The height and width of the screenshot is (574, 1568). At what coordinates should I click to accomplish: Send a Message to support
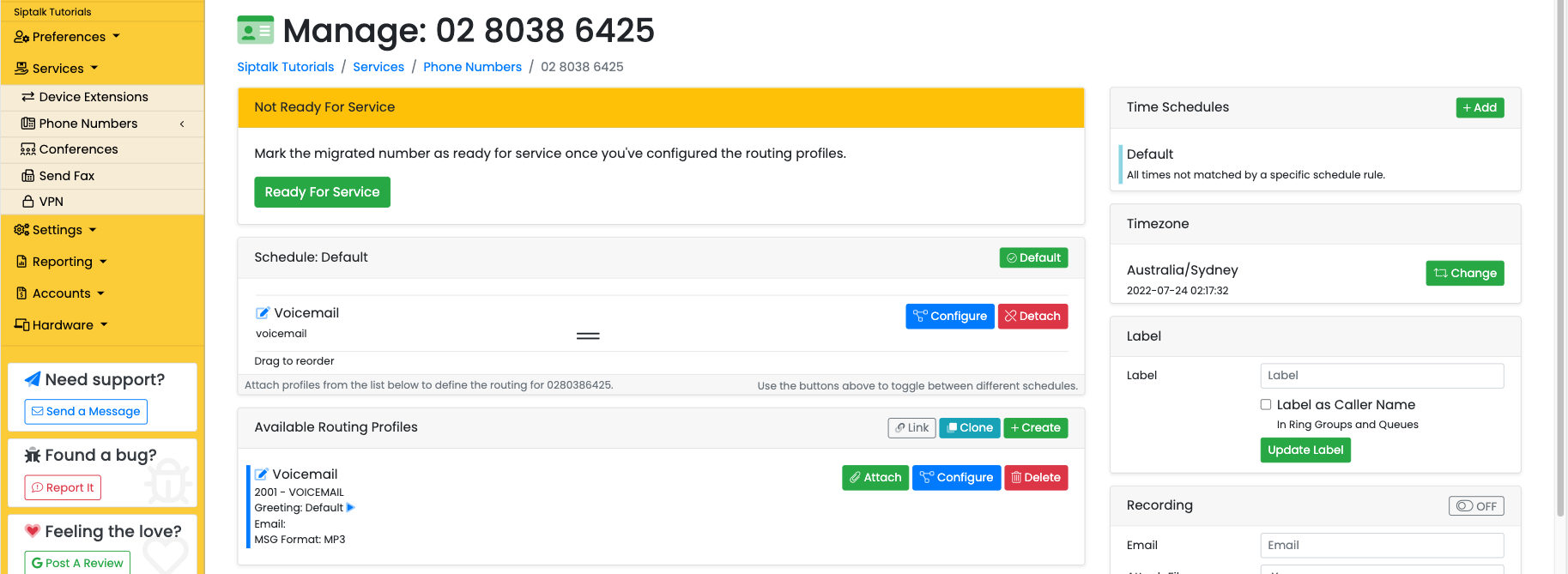86,412
